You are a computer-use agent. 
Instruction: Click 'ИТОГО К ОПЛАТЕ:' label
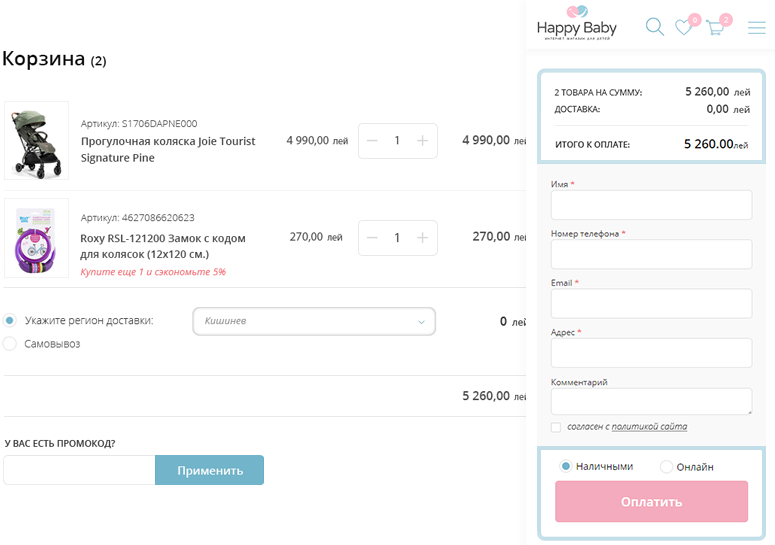click(x=593, y=145)
